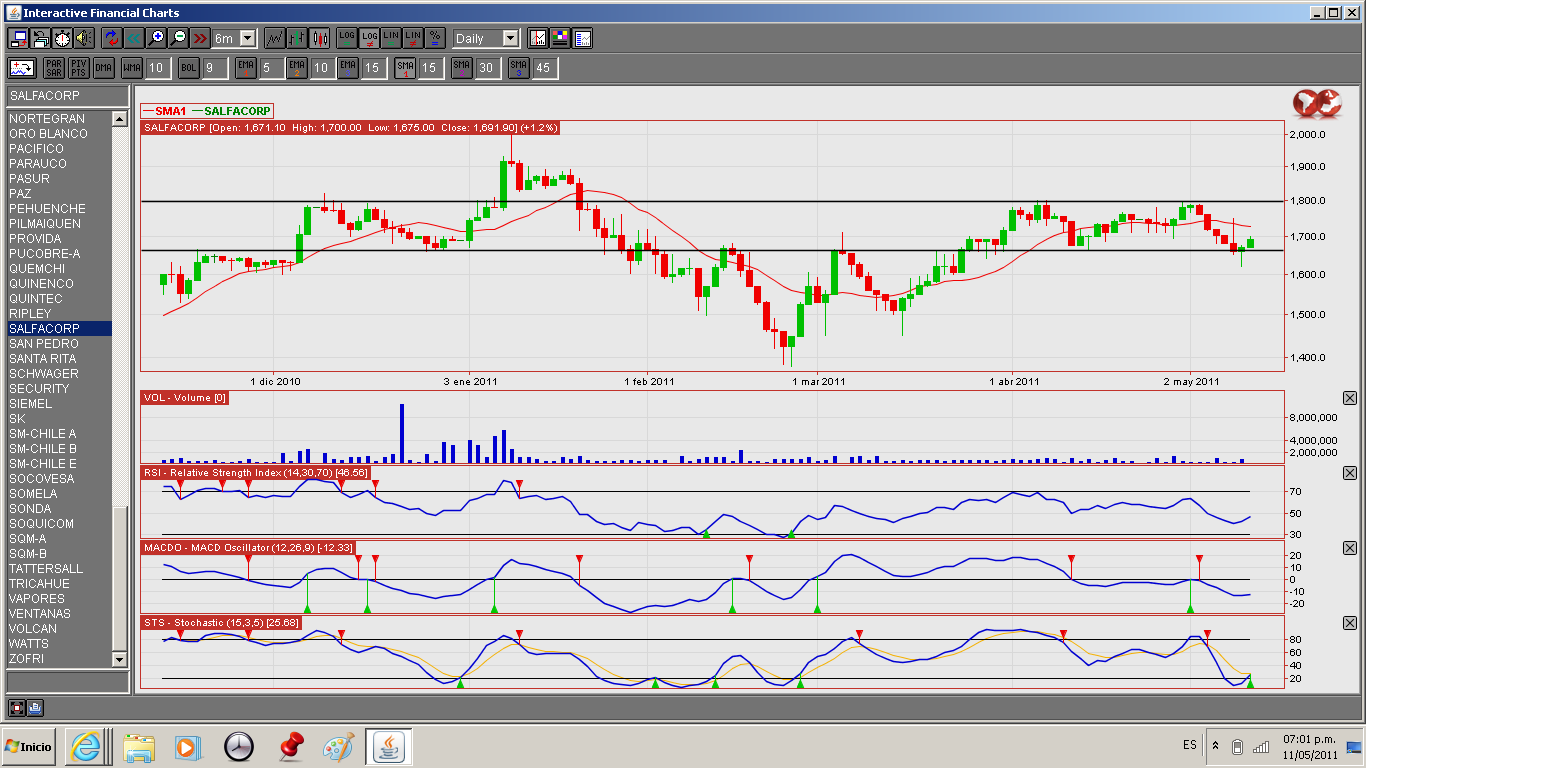1564x768 pixels.
Task: Click the sound speaker icon
Action: (83, 38)
